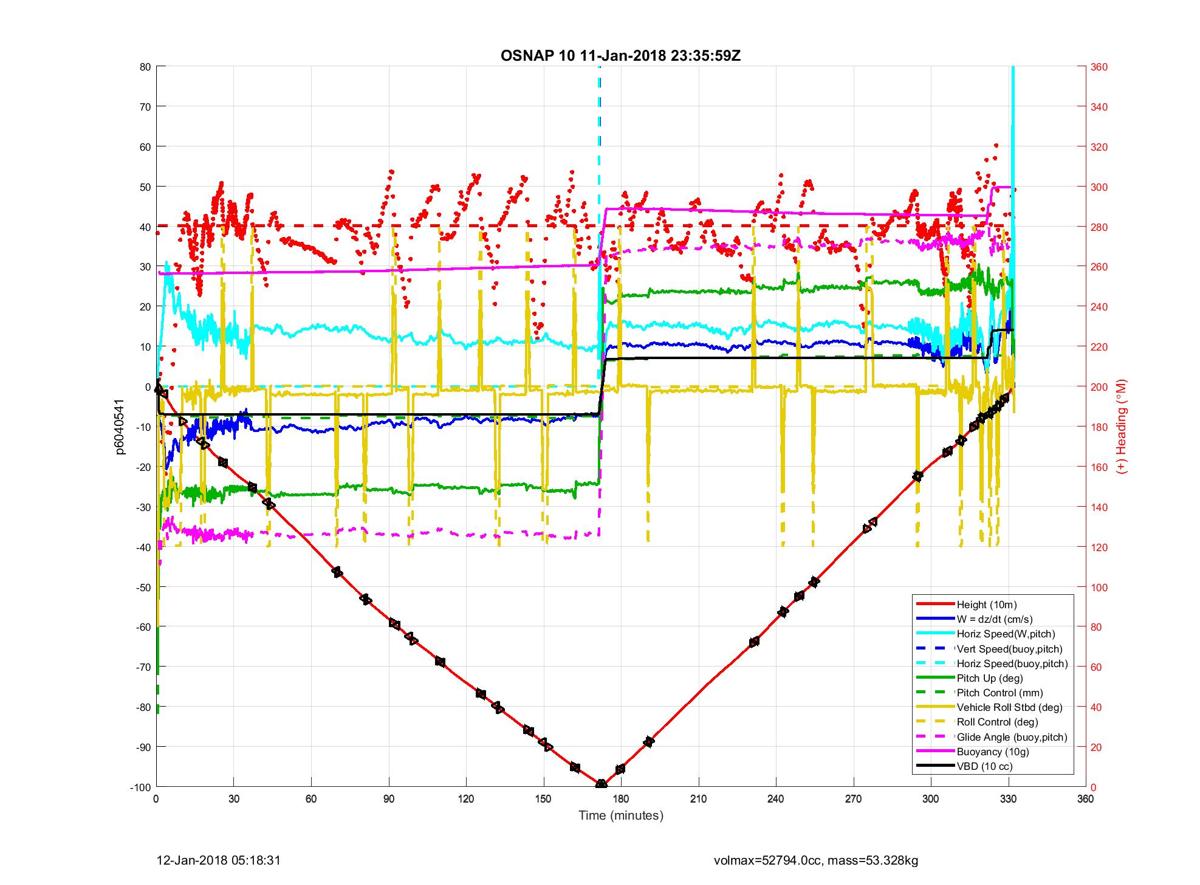Click tick label 70 on the left axis
The height and width of the screenshot is (885, 1200).
click(144, 107)
